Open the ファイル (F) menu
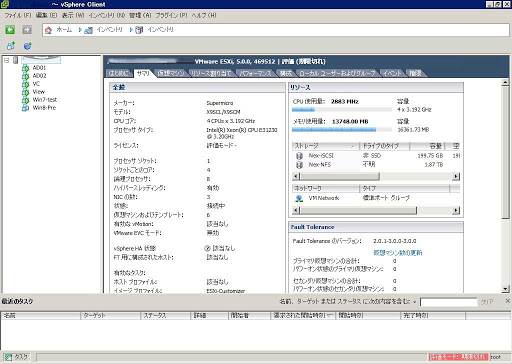 point(18,15)
